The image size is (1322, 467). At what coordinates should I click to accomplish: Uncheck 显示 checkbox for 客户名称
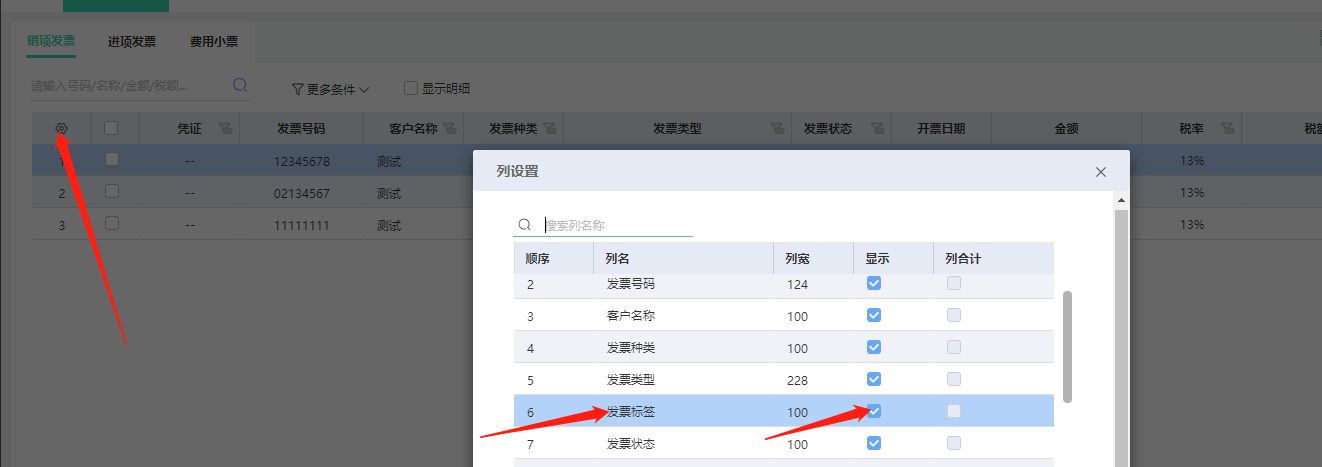[x=874, y=315]
